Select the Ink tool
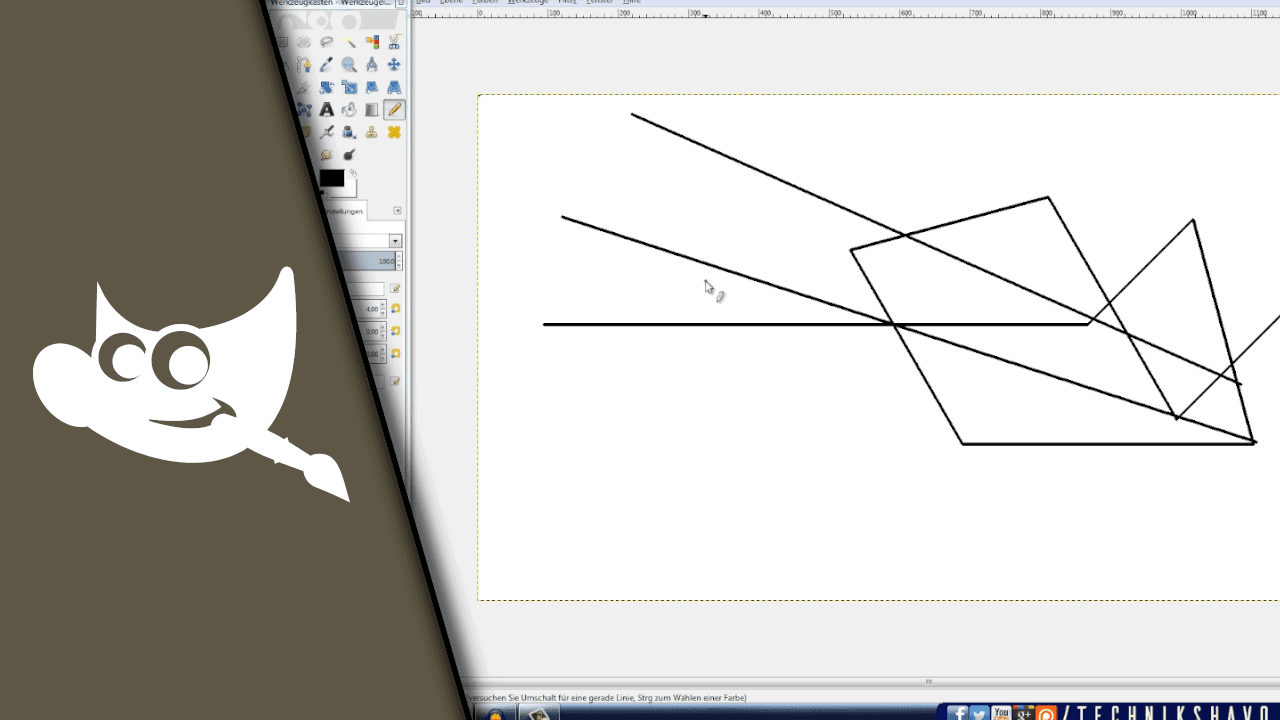Image resolution: width=1280 pixels, height=720 pixels. 349,132
